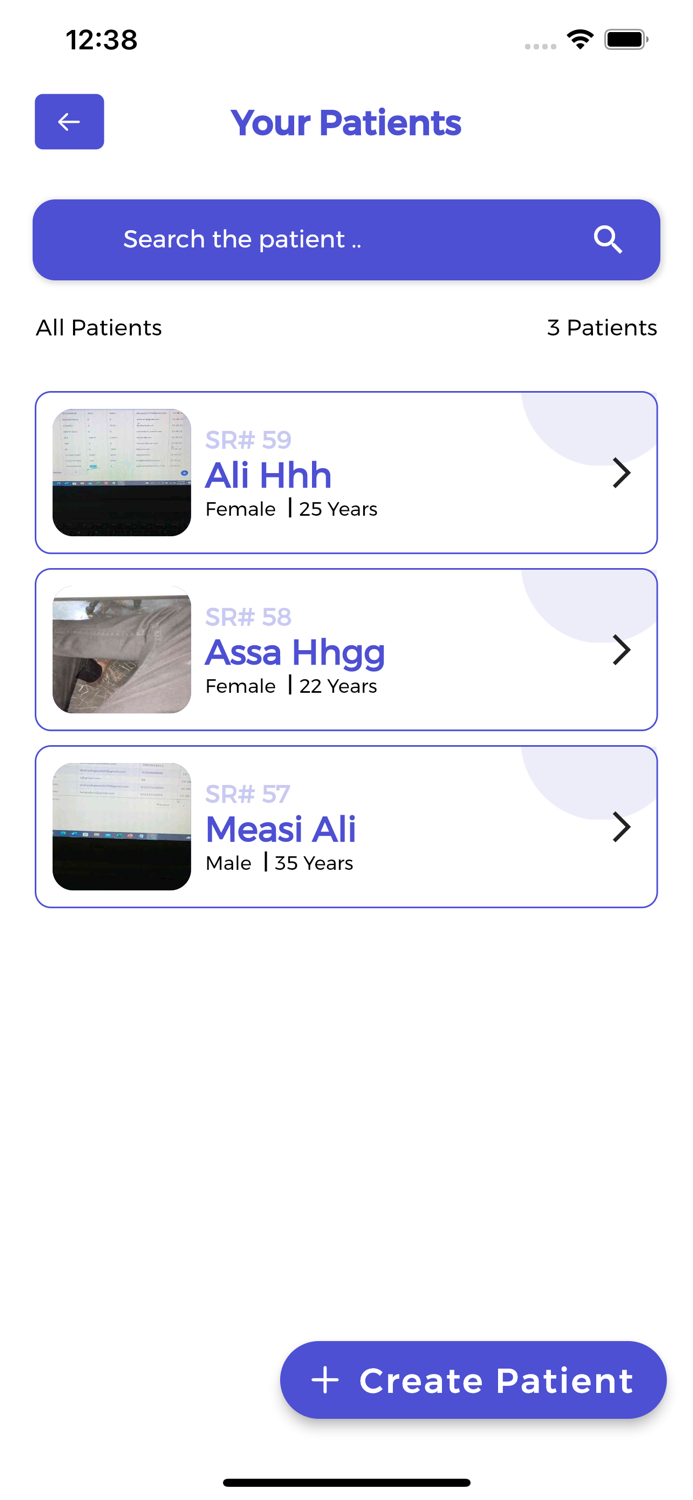693x1500 pixels.
Task: Click the plus icon on Create Patient
Action: coord(325,1380)
